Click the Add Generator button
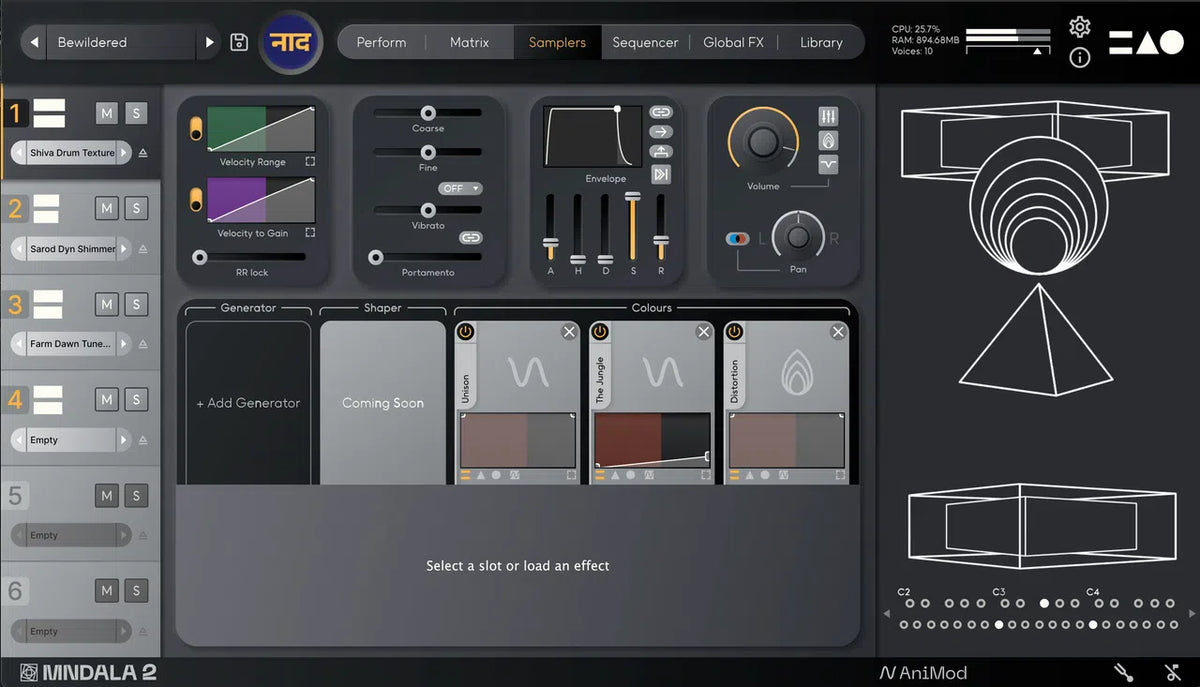The height and width of the screenshot is (687, 1200). point(248,403)
